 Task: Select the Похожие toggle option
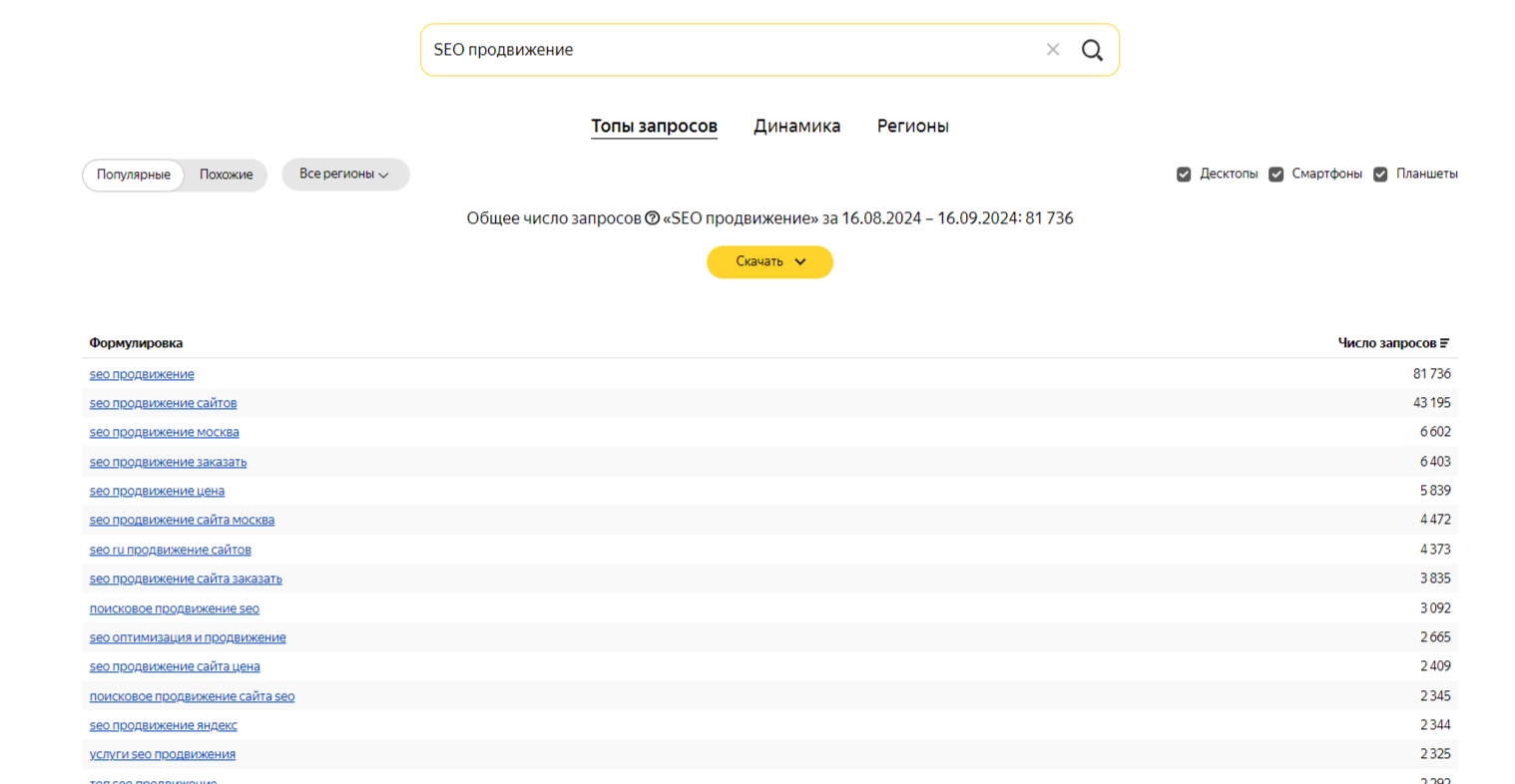click(226, 175)
